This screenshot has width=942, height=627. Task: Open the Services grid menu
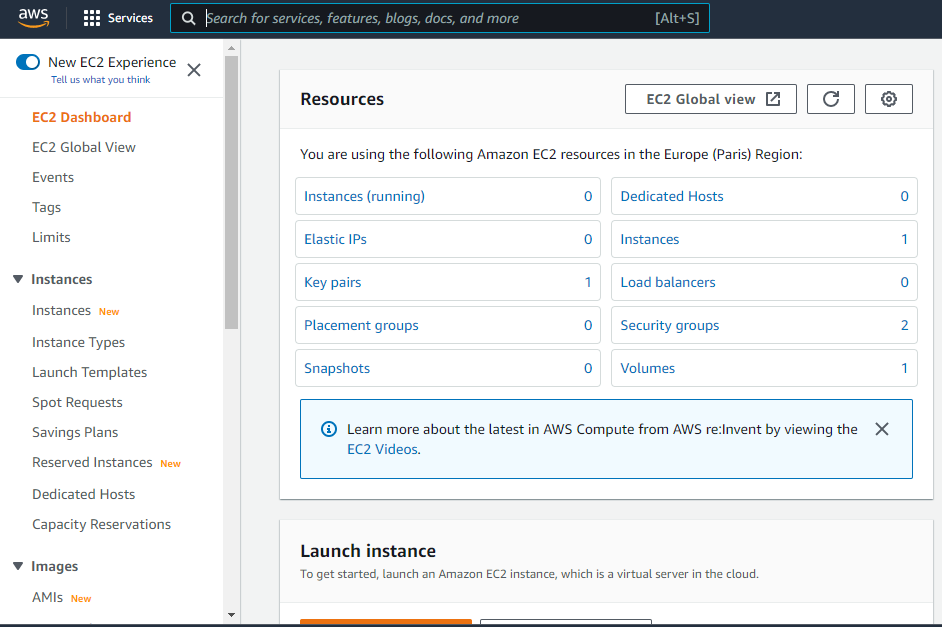pos(118,18)
